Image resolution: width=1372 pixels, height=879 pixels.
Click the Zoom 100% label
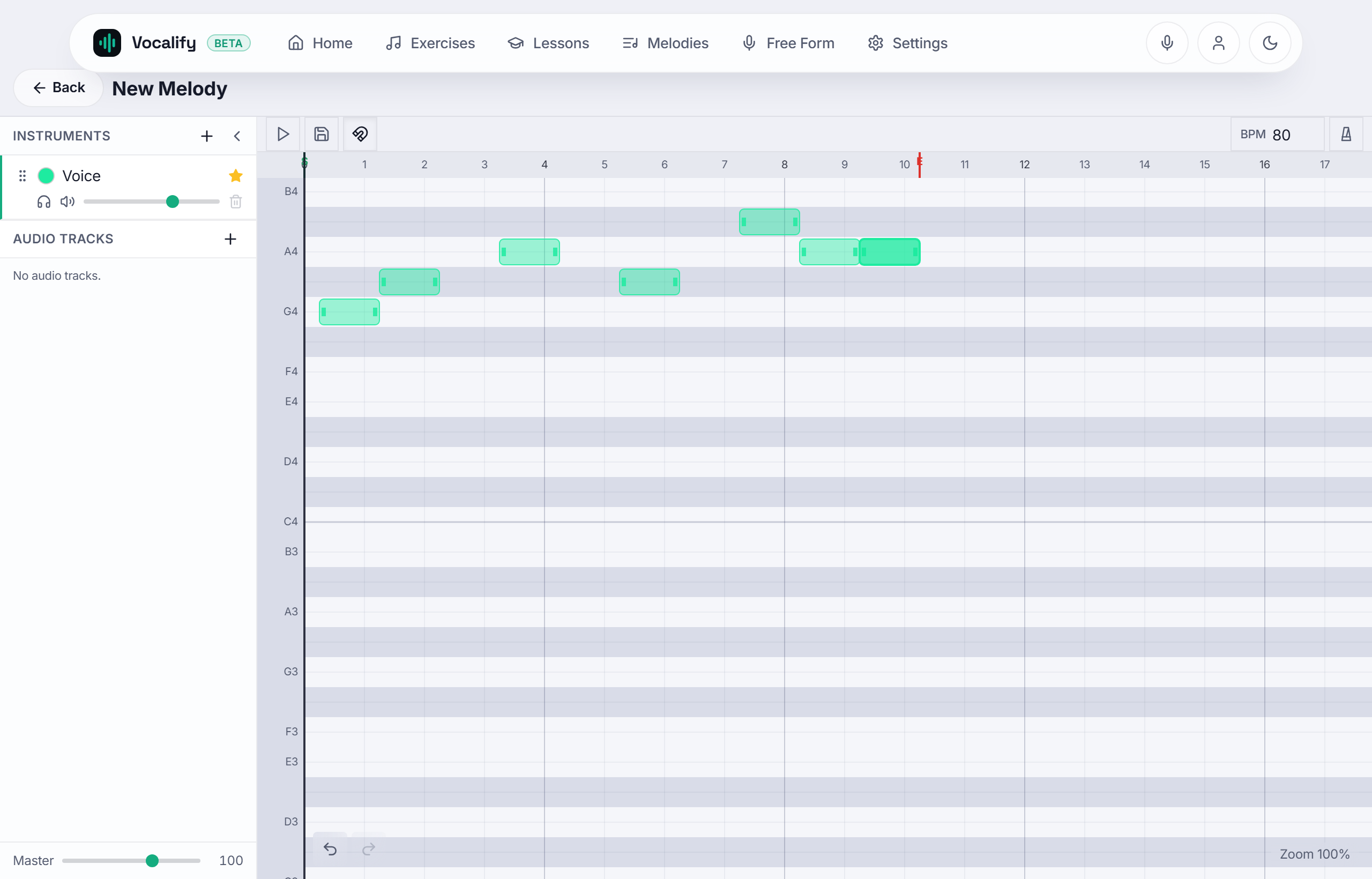pyautogui.click(x=1314, y=854)
